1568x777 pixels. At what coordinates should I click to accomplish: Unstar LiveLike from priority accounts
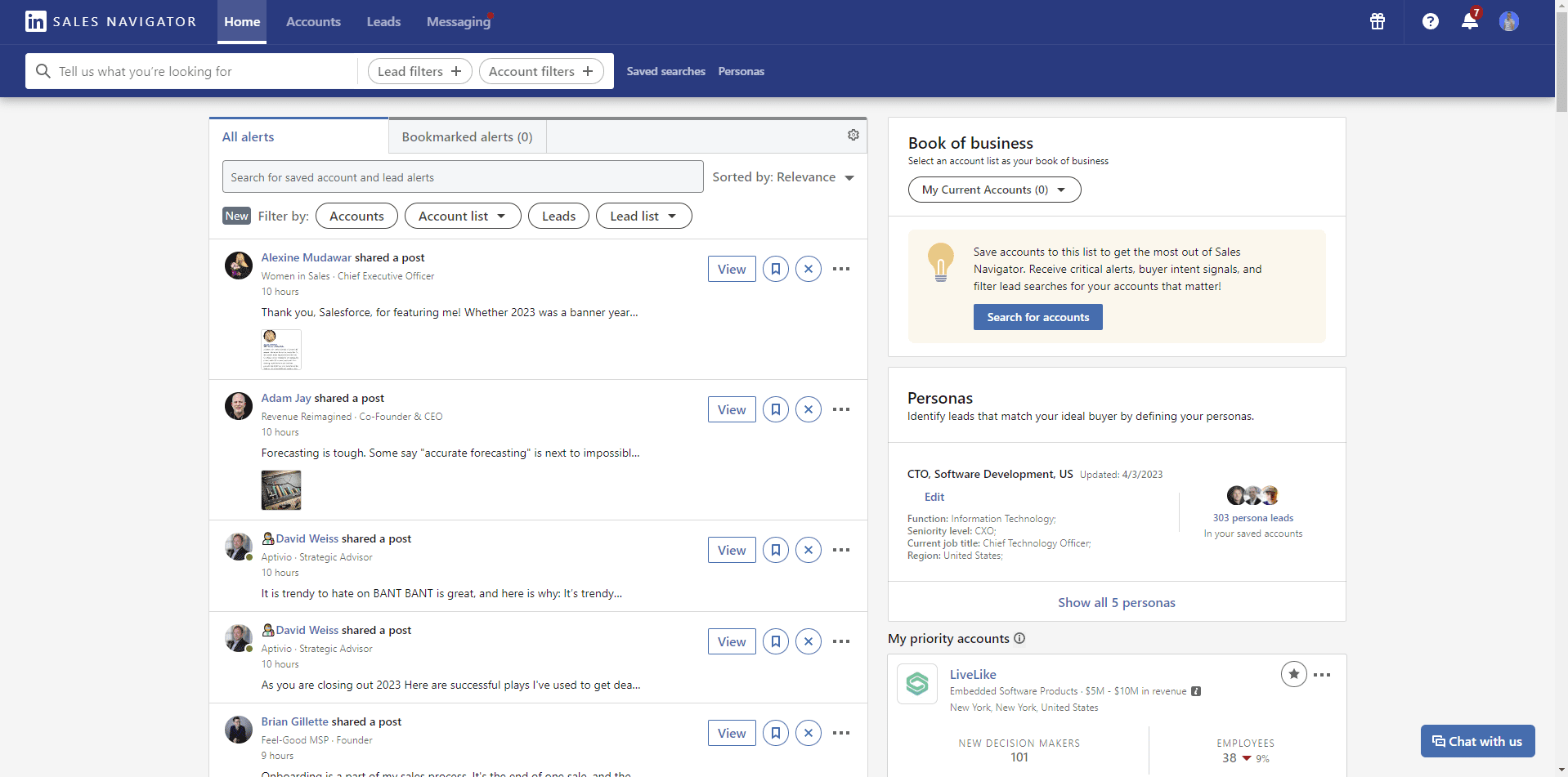coord(1294,674)
